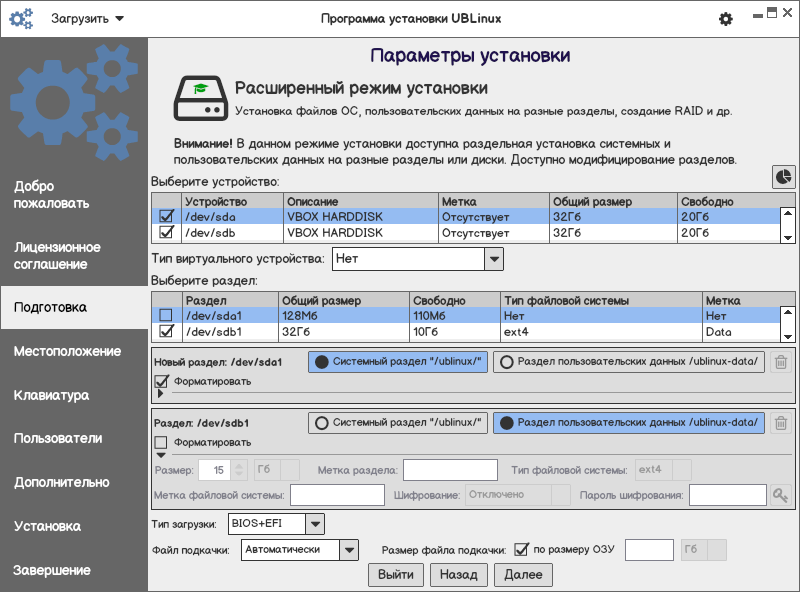Open the settings gear in title bar
This screenshot has height=592, width=800.
coord(726,19)
